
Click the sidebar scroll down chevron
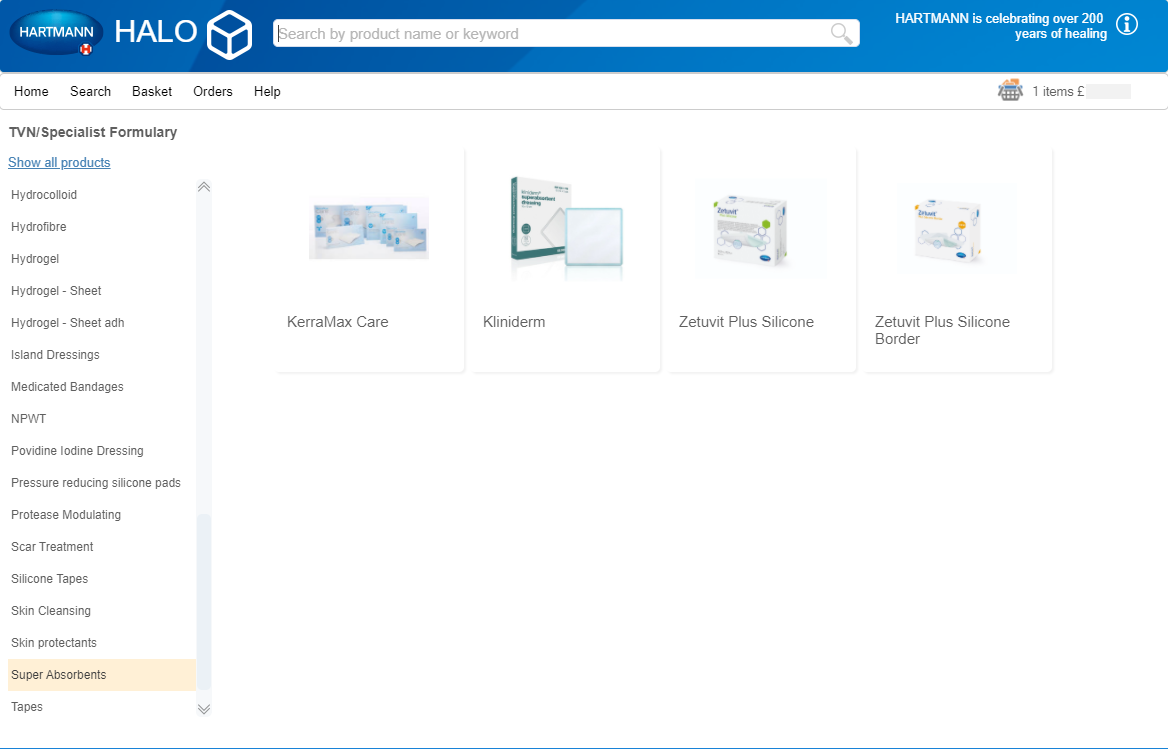tap(204, 709)
